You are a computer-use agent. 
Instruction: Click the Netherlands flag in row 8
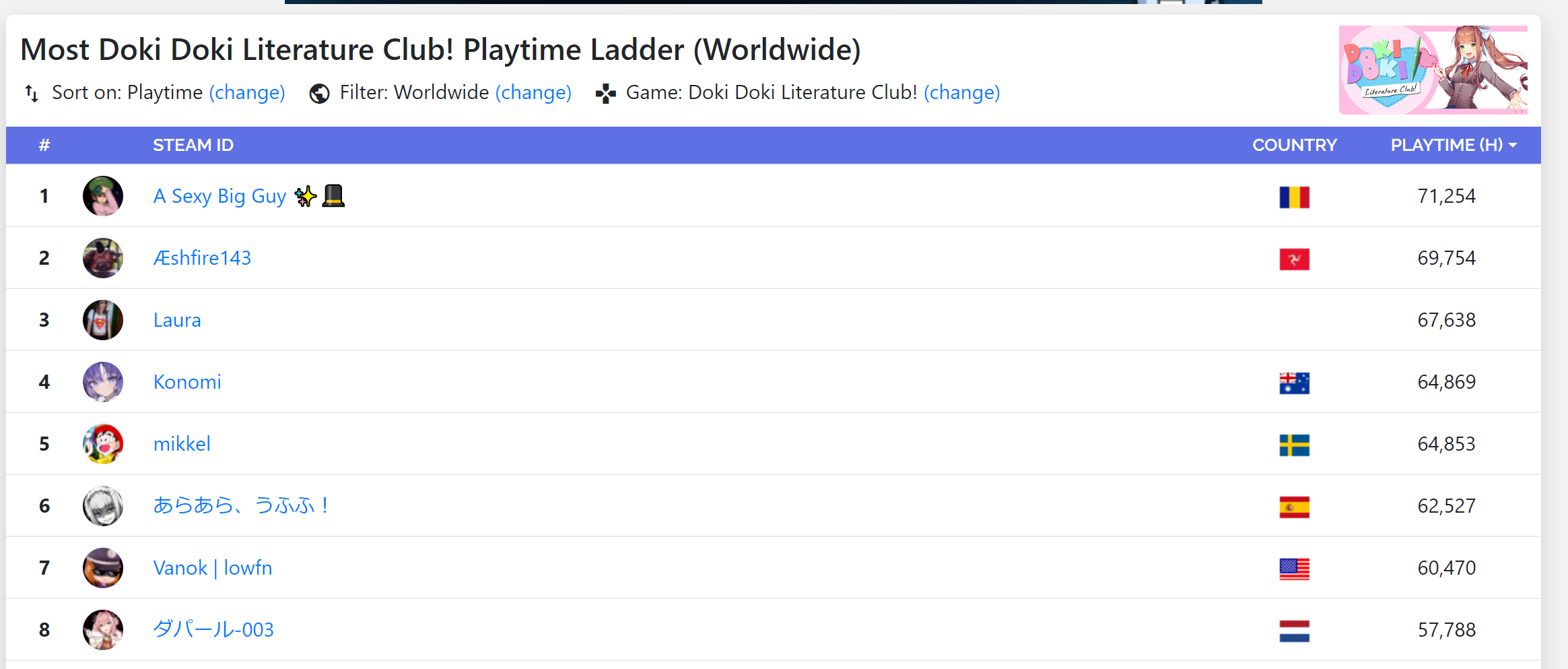(1293, 631)
